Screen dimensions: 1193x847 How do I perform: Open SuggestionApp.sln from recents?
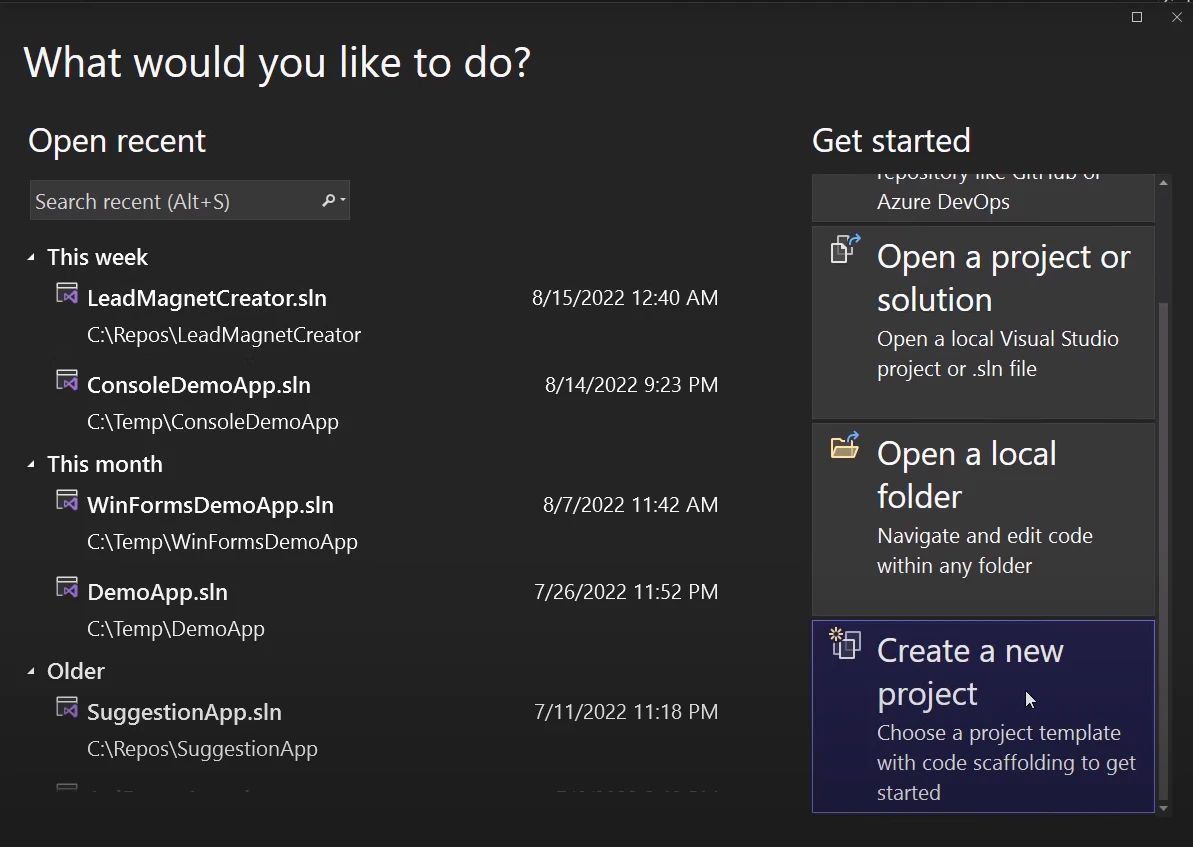(x=184, y=712)
